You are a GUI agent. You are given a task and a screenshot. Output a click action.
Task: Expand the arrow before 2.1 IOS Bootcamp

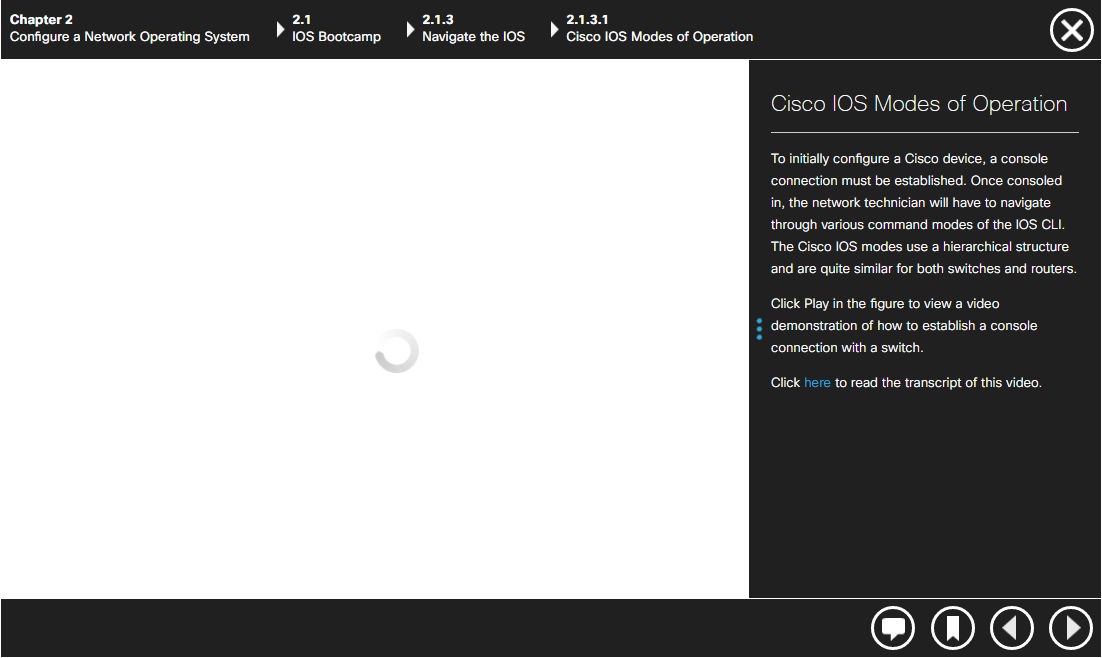pyautogui.click(x=280, y=30)
